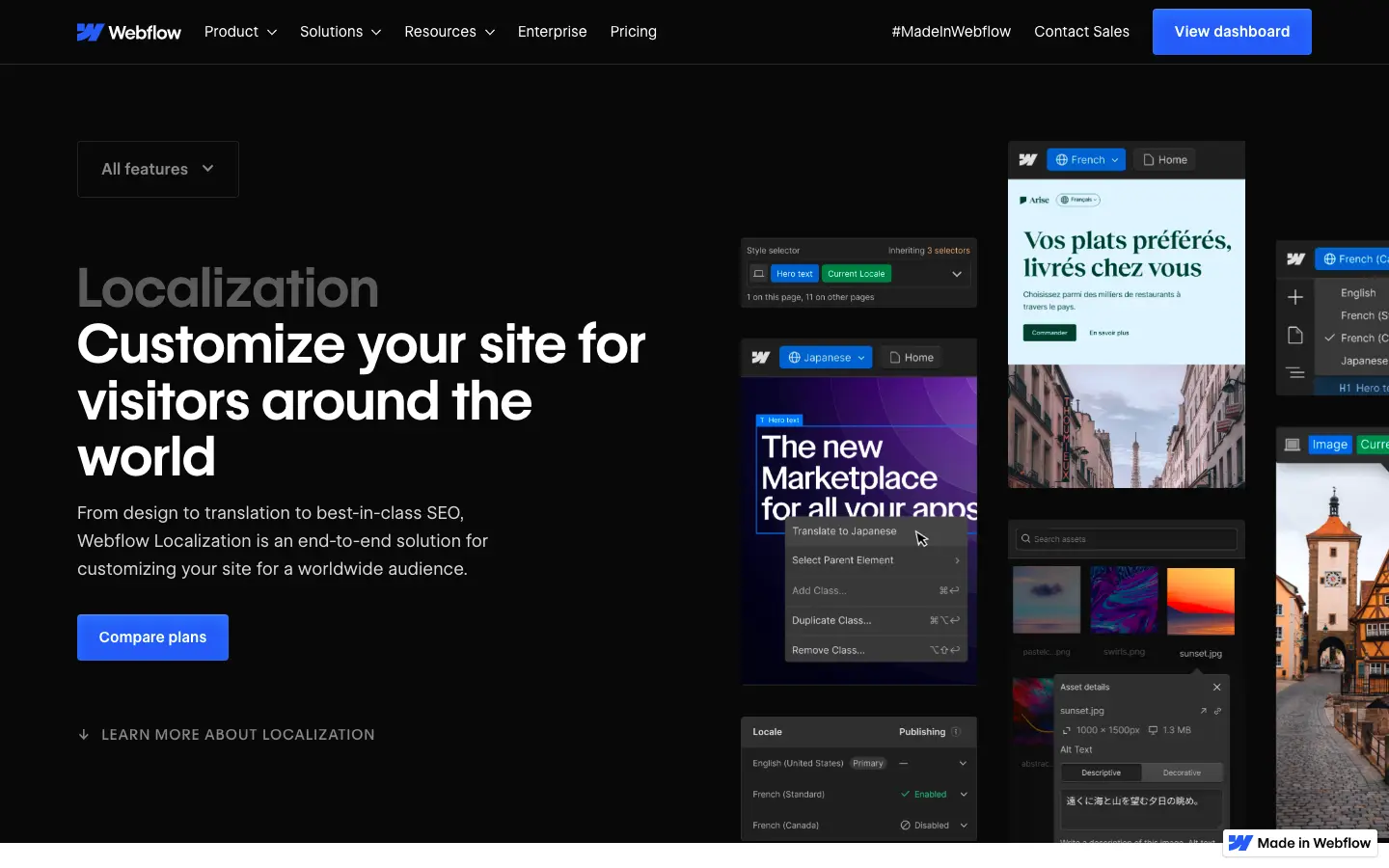The width and height of the screenshot is (1389, 868).
Task: Open the Navigator panel icon
Action: (x=1295, y=372)
